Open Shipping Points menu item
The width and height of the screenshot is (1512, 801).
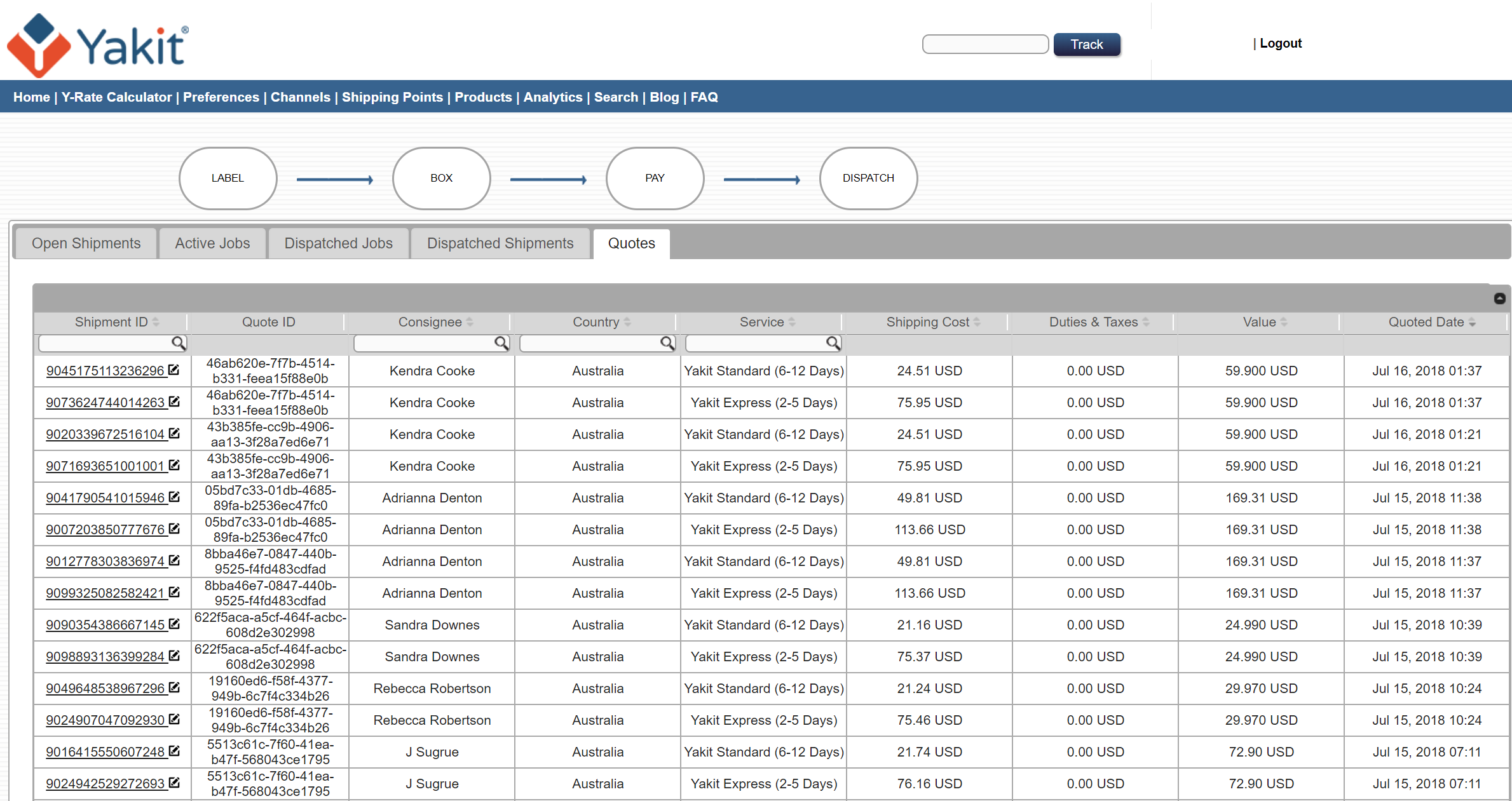tap(392, 97)
